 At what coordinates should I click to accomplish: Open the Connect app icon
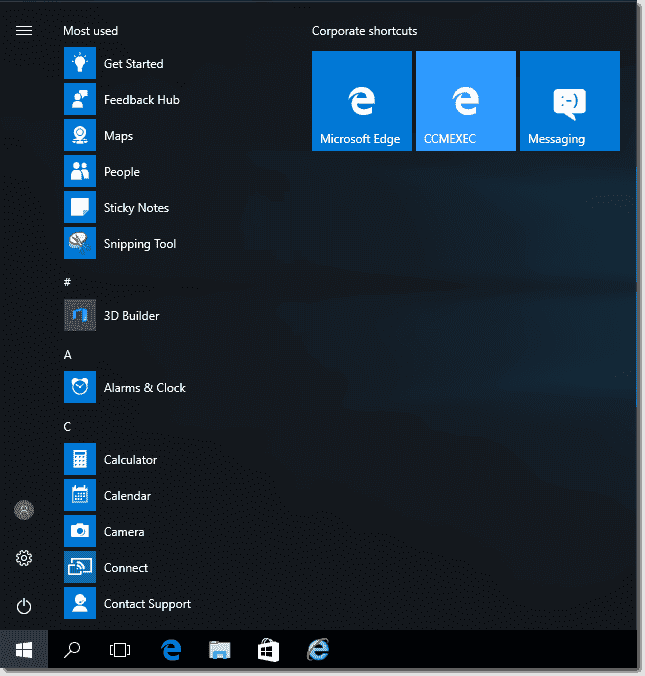[80, 567]
